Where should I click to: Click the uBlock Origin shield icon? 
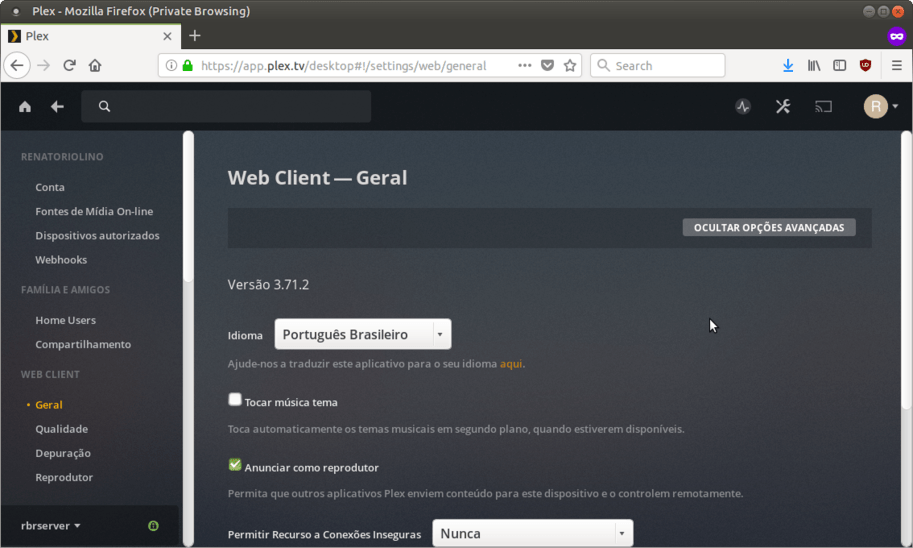[865, 65]
